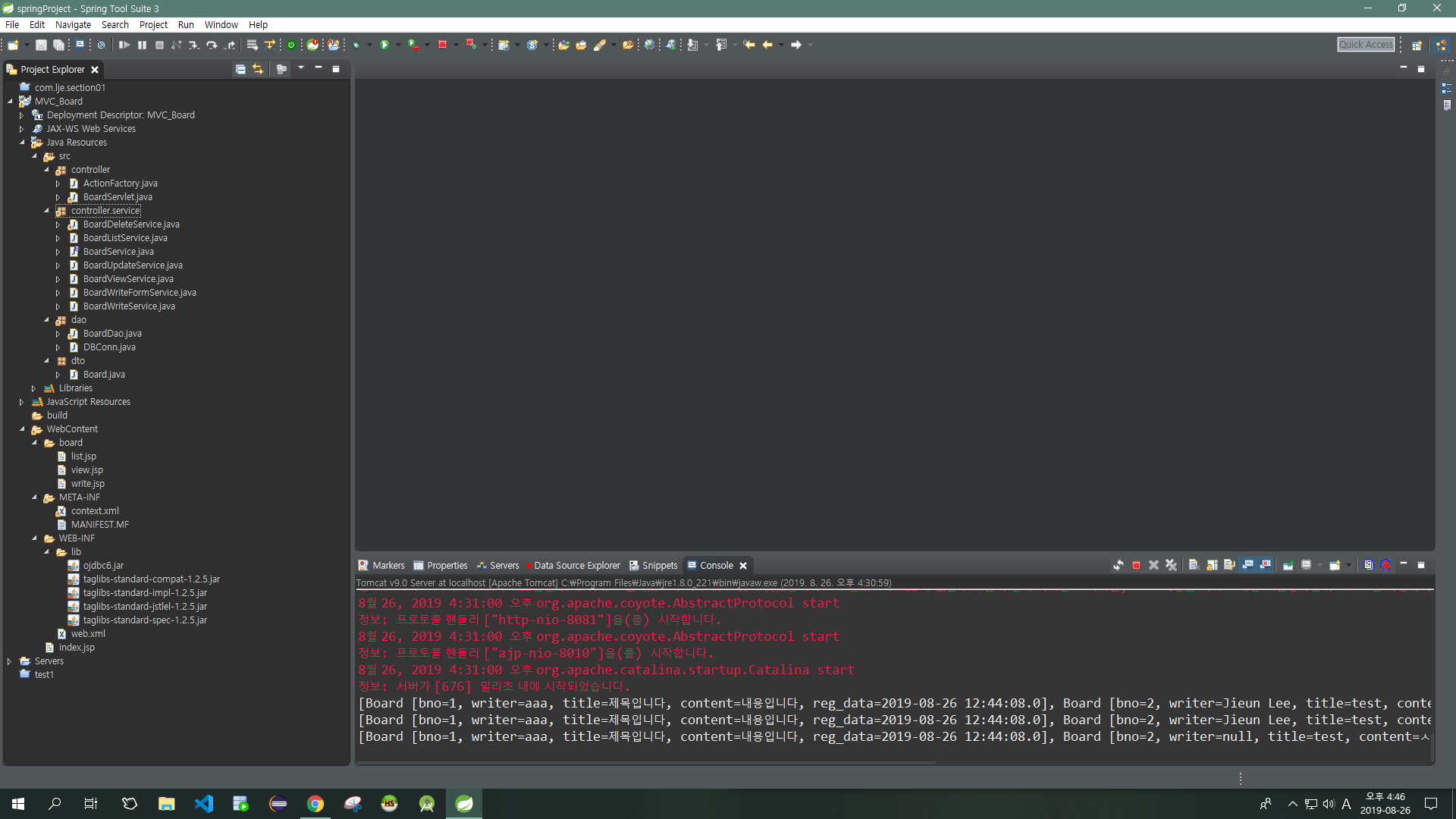Switch to the Servers tab
The height and width of the screenshot is (819, 1456).
point(504,566)
